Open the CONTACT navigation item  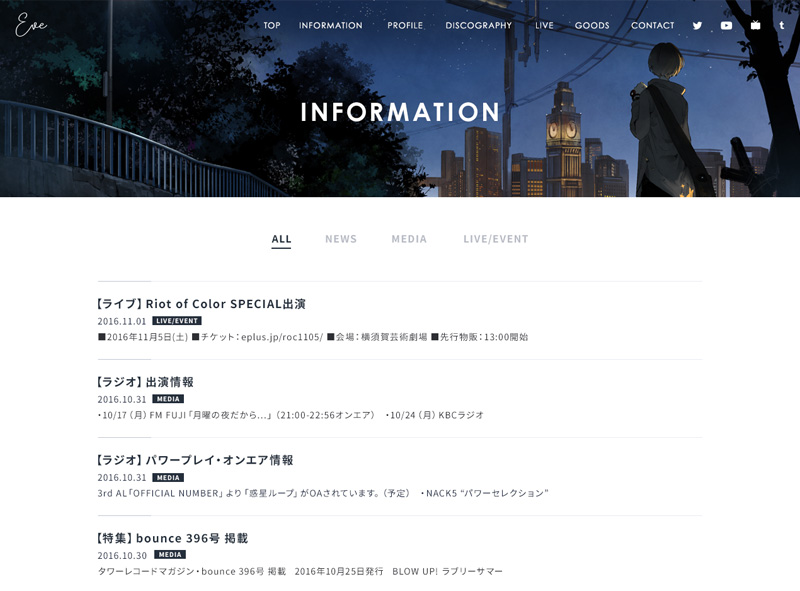(x=653, y=26)
